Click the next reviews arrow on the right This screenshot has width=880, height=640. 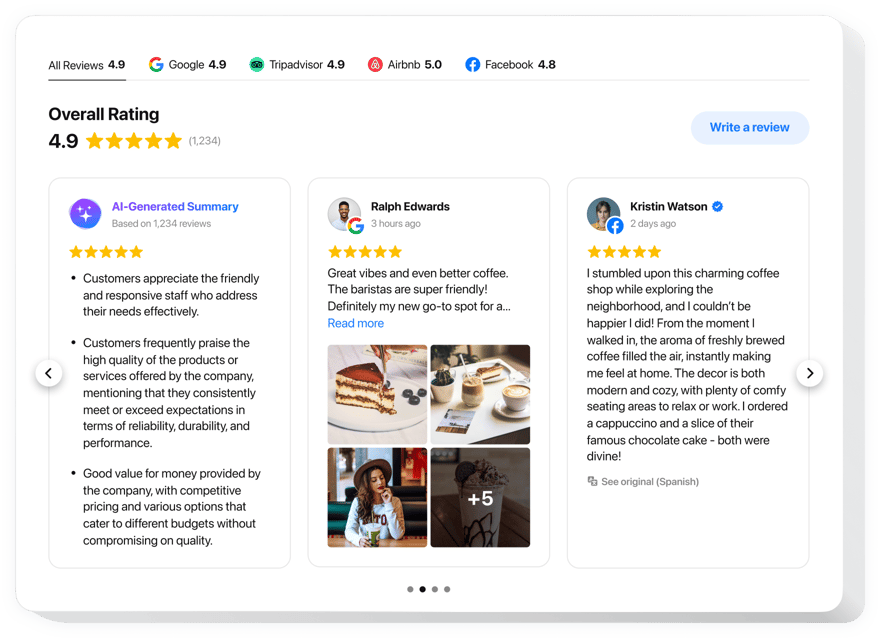[x=810, y=373]
